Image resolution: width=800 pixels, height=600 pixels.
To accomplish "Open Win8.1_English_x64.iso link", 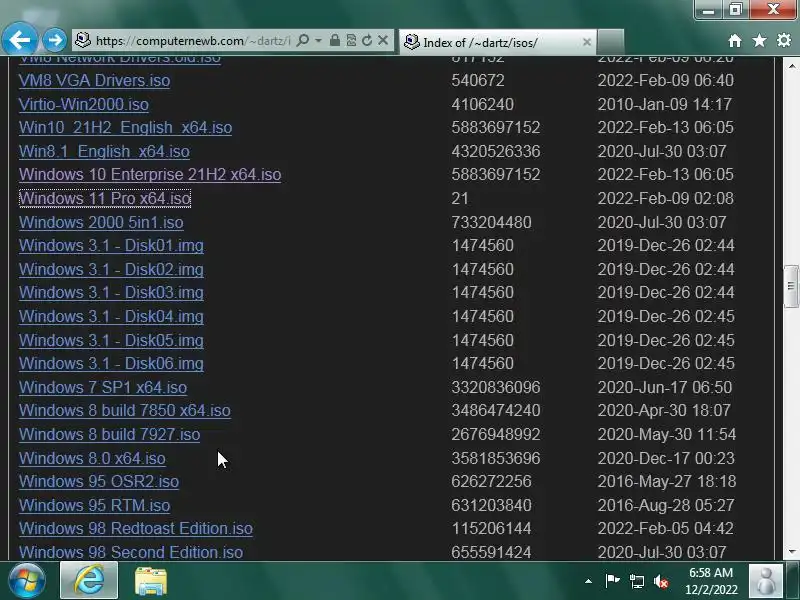I will 104,152.
